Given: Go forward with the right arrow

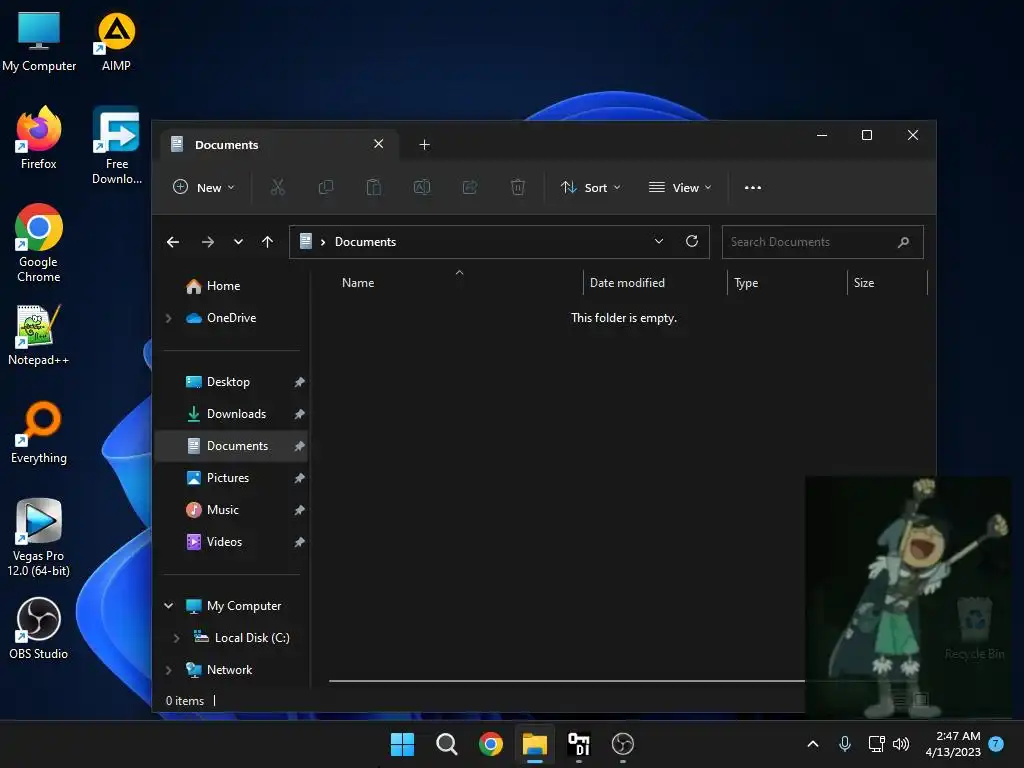Looking at the screenshot, I should tap(208, 242).
